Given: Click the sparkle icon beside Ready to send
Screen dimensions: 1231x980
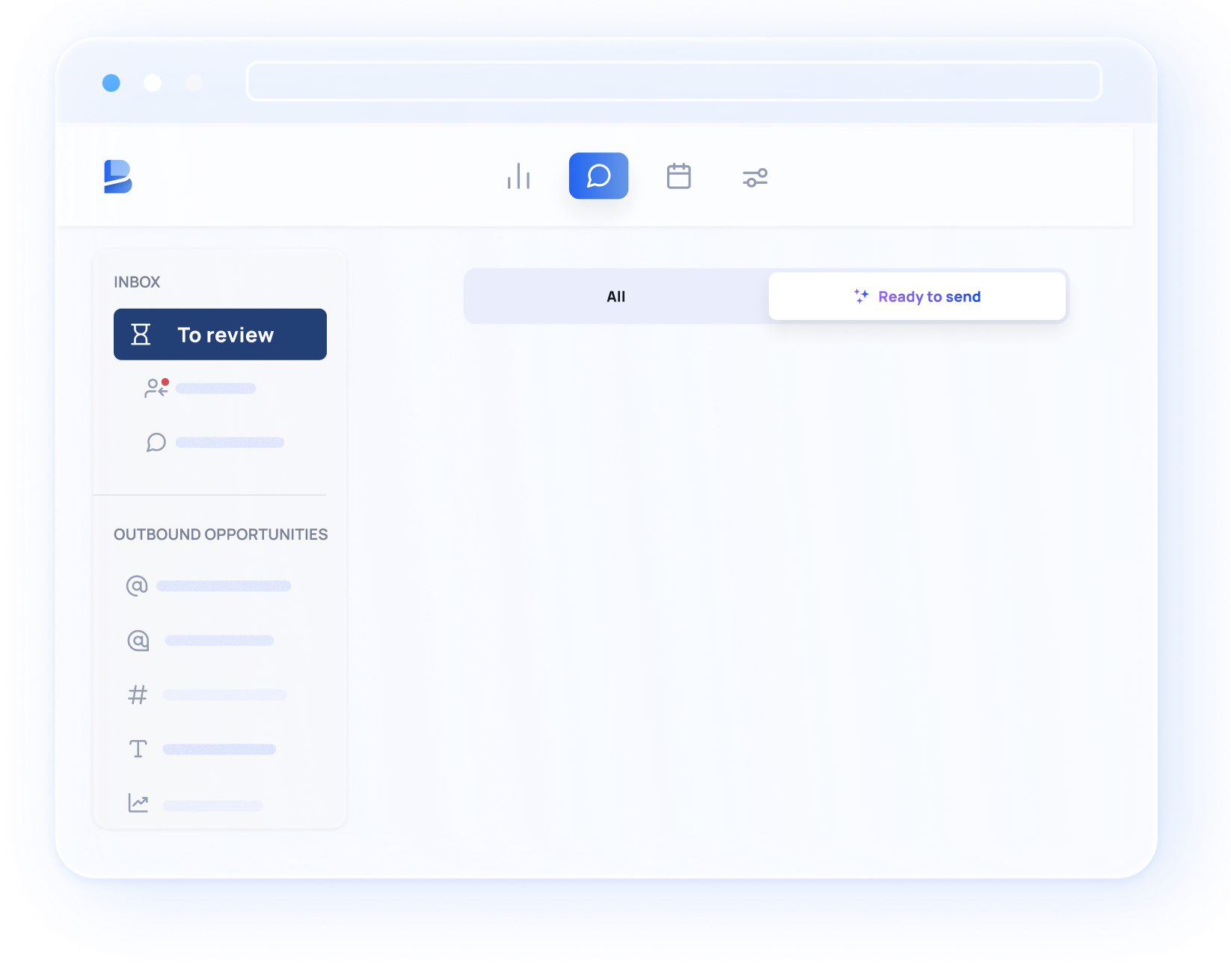Looking at the screenshot, I should [862, 296].
